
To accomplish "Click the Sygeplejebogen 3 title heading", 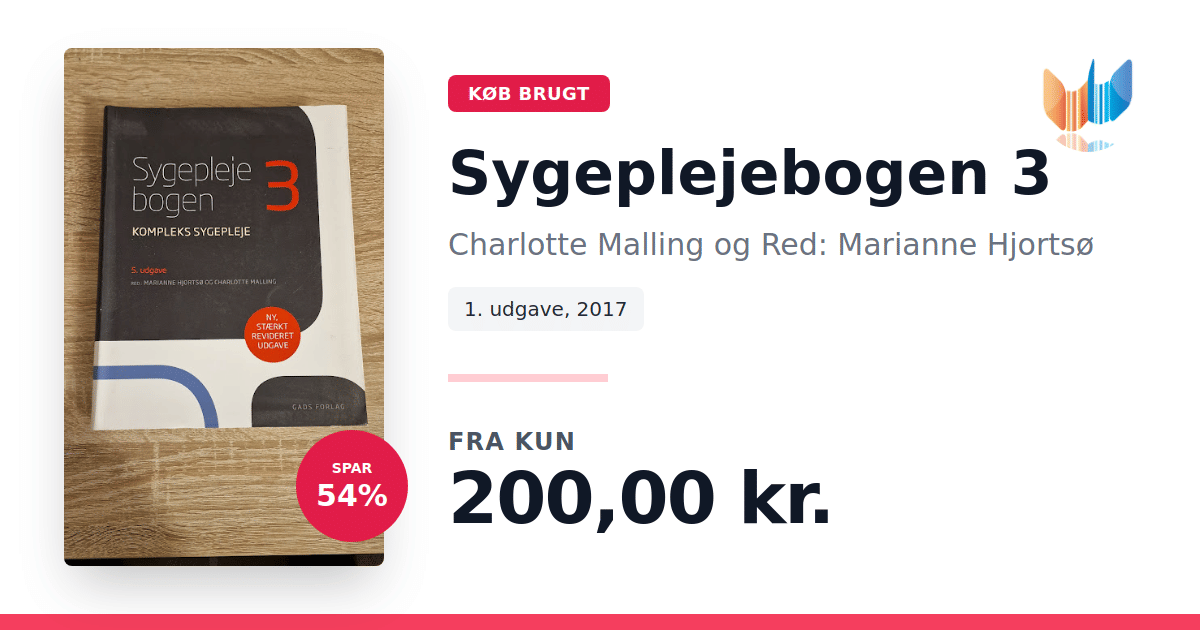I will (750, 174).
